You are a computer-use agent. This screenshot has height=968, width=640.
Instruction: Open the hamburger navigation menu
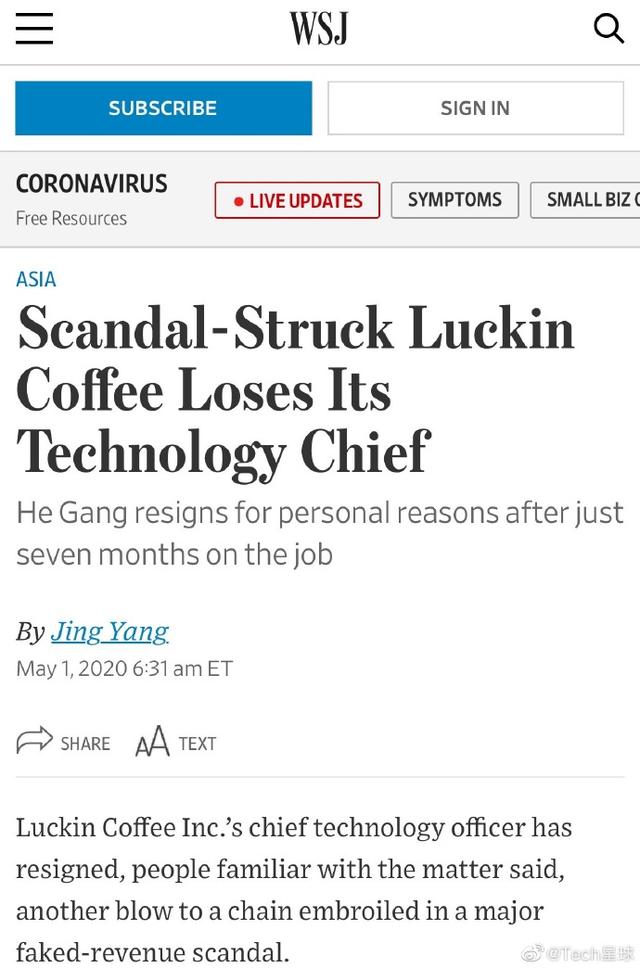point(34,28)
